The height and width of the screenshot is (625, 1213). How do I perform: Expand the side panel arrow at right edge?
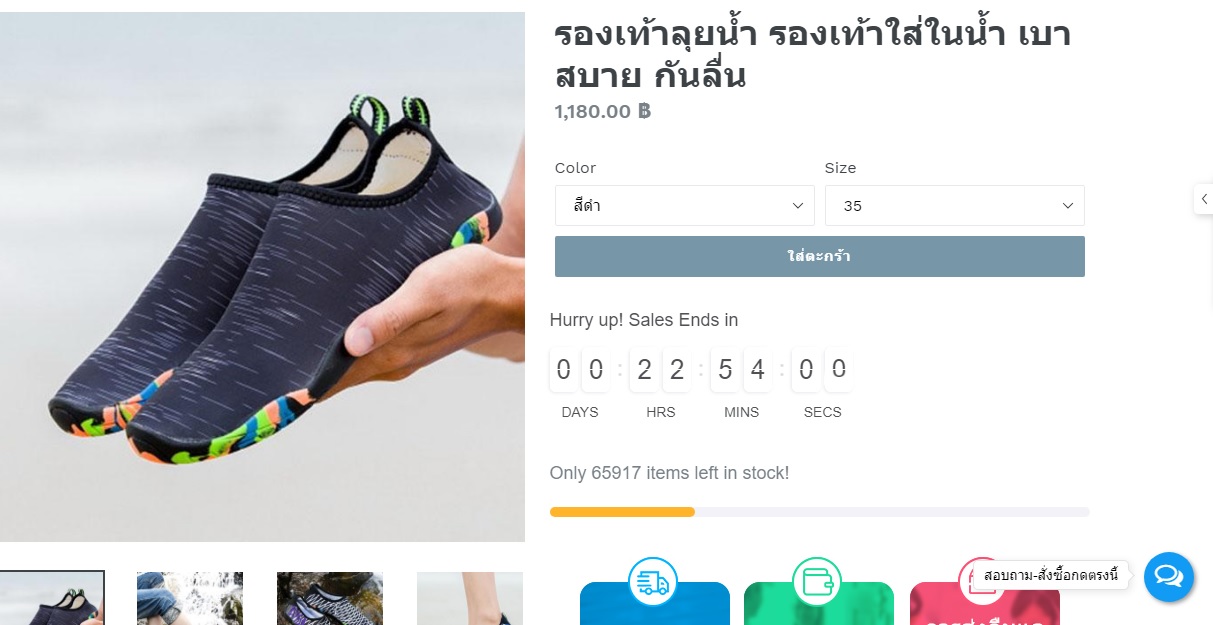(1204, 199)
